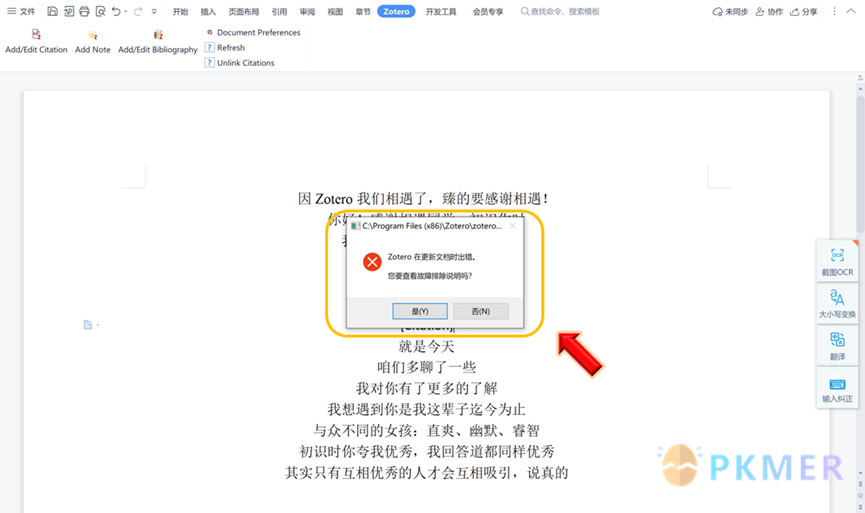Switch to the 审阅 ribbon tab
865x513 pixels.
tap(307, 12)
